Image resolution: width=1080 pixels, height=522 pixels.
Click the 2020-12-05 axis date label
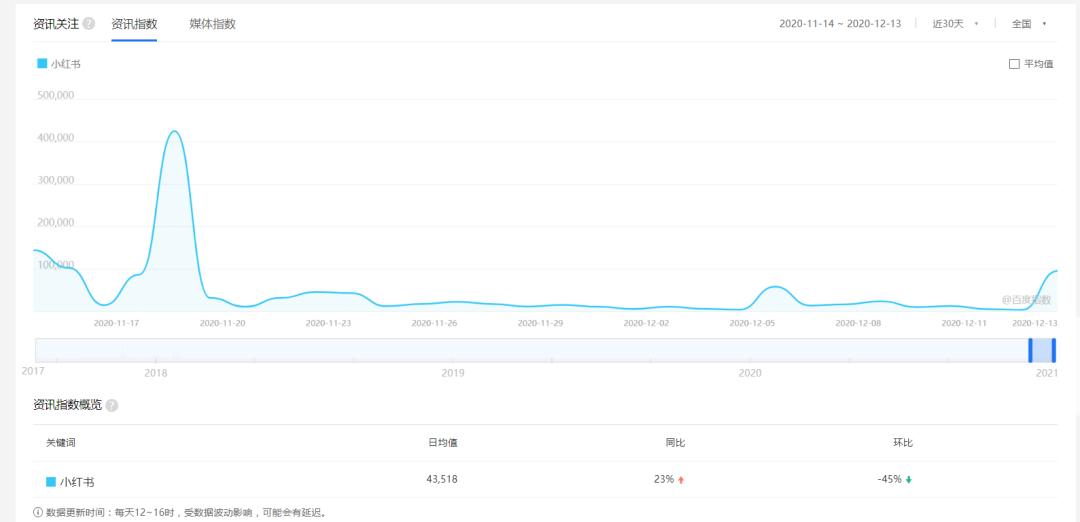click(753, 322)
